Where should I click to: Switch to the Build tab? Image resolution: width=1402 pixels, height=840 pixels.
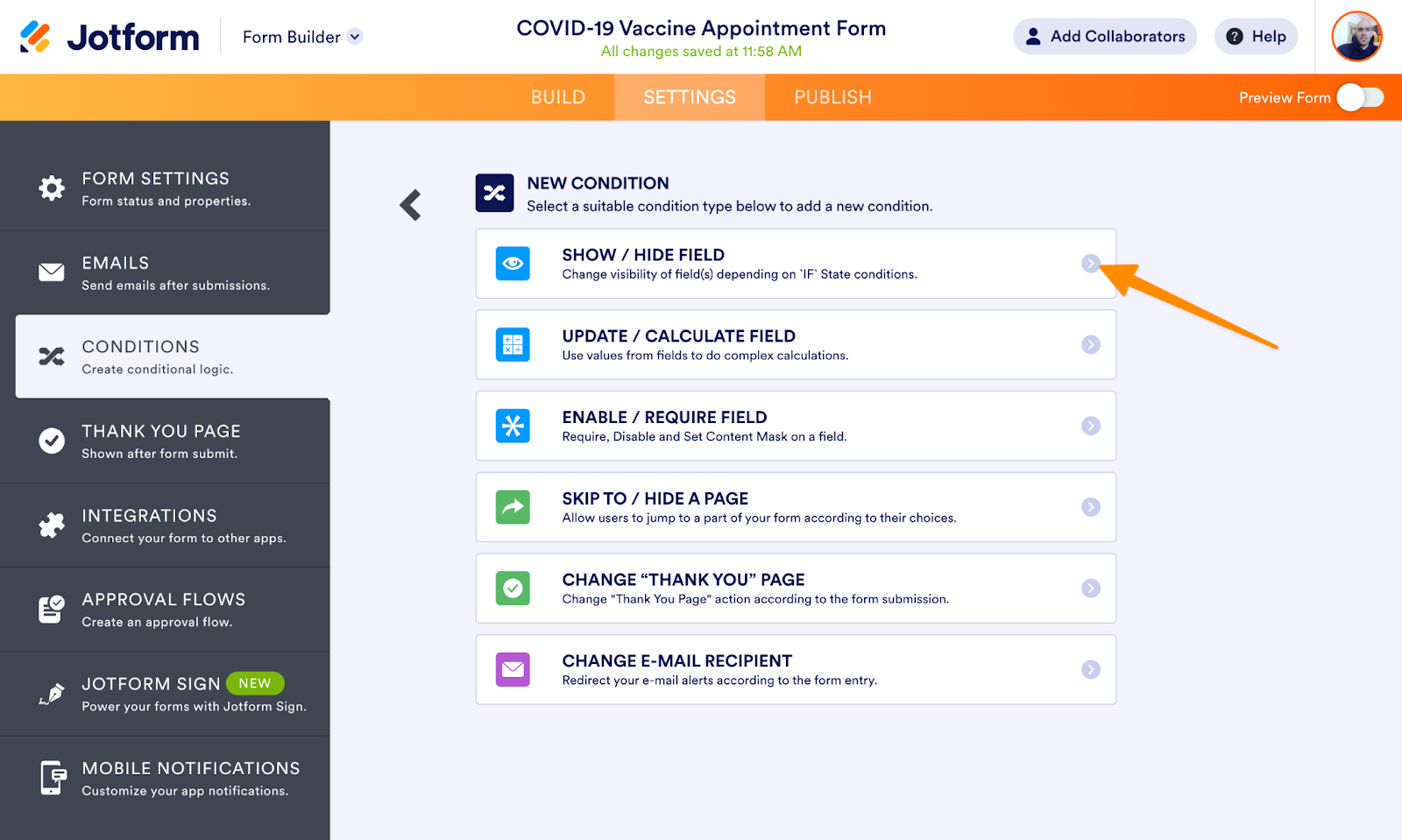tap(558, 97)
